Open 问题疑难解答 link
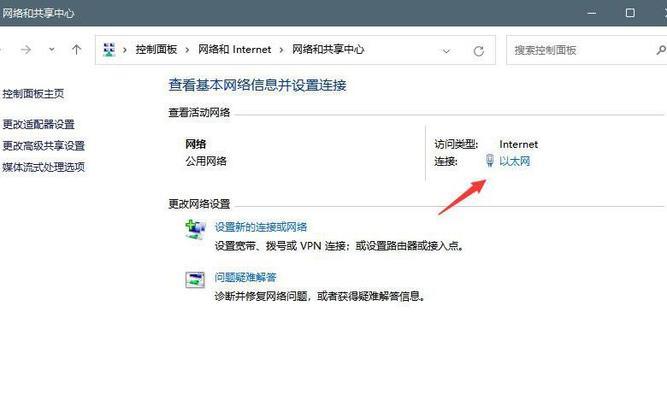Image resolution: width=667 pixels, height=400 pixels. pos(245,277)
